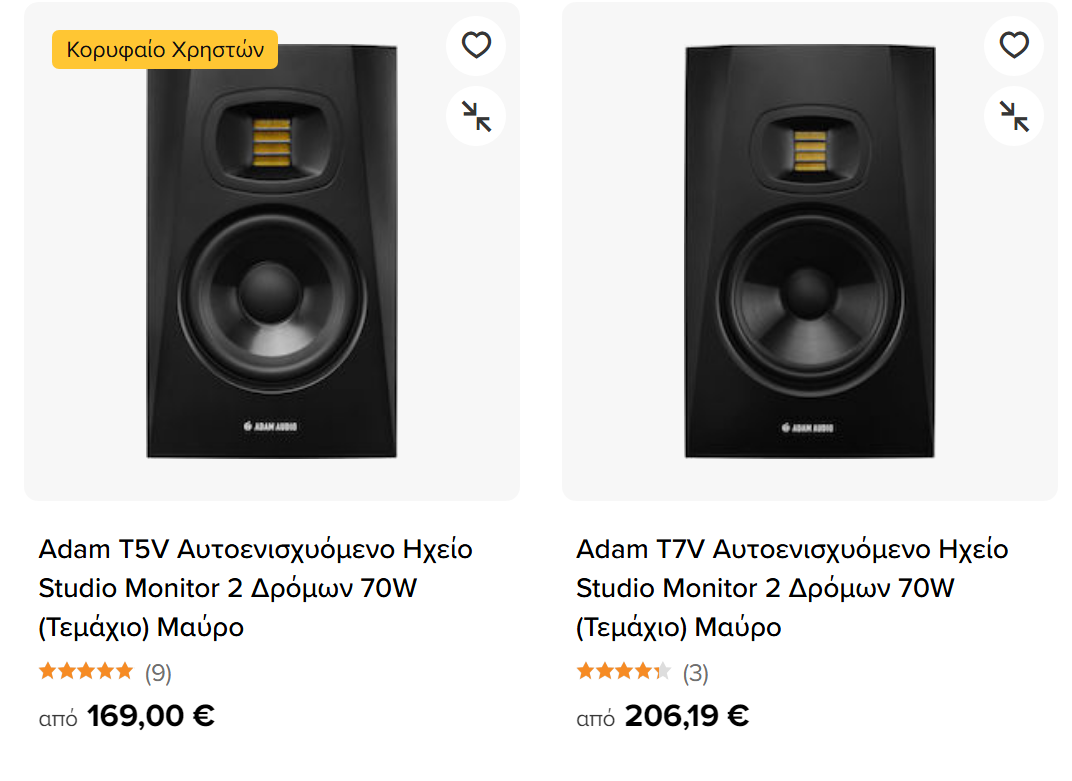Click the Adam Audio logo on T5V speaker
The width and height of the screenshot is (1072, 781).
tap(271, 426)
